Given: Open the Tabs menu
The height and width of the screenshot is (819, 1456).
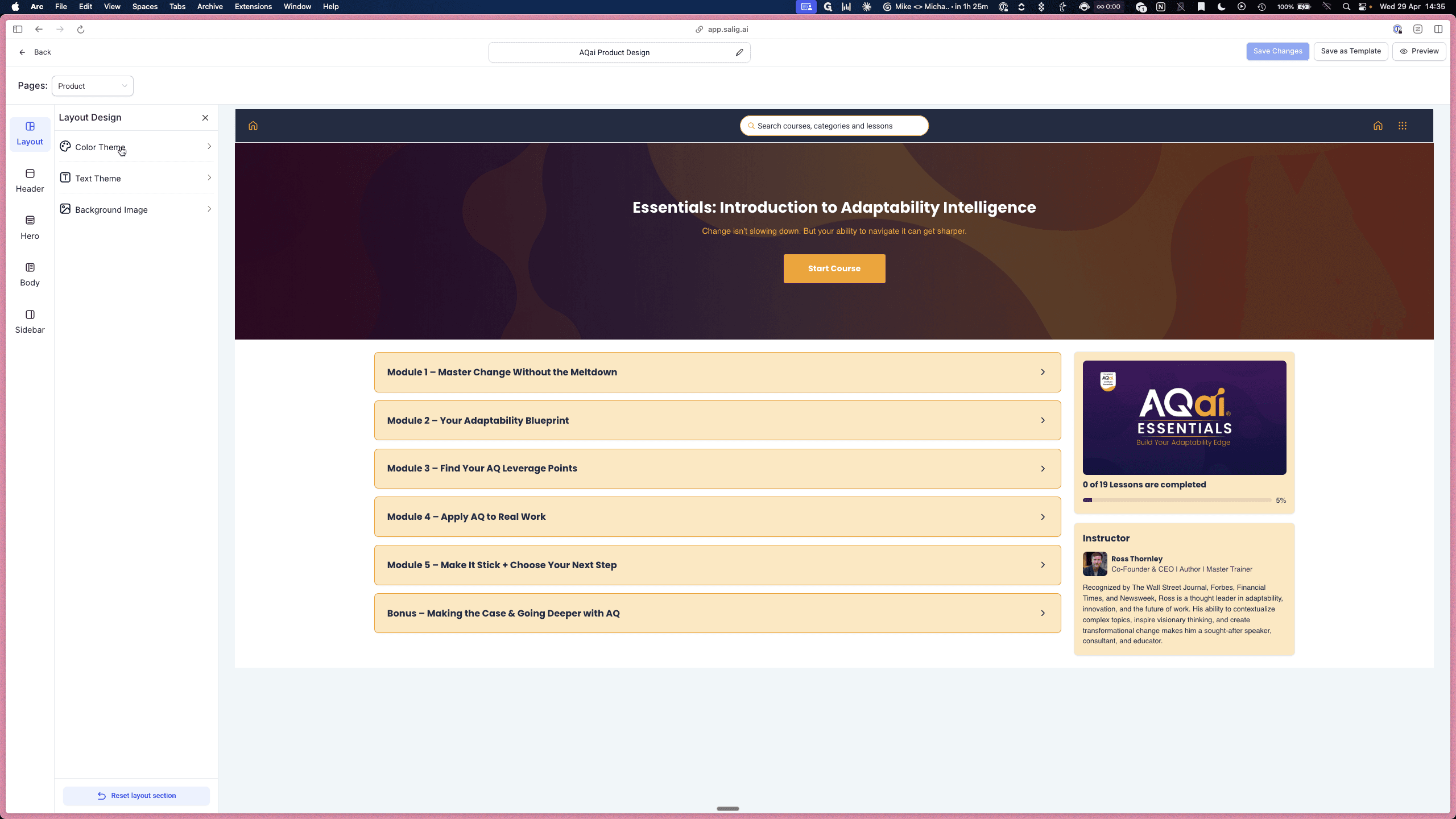Looking at the screenshot, I should [x=177, y=7].
